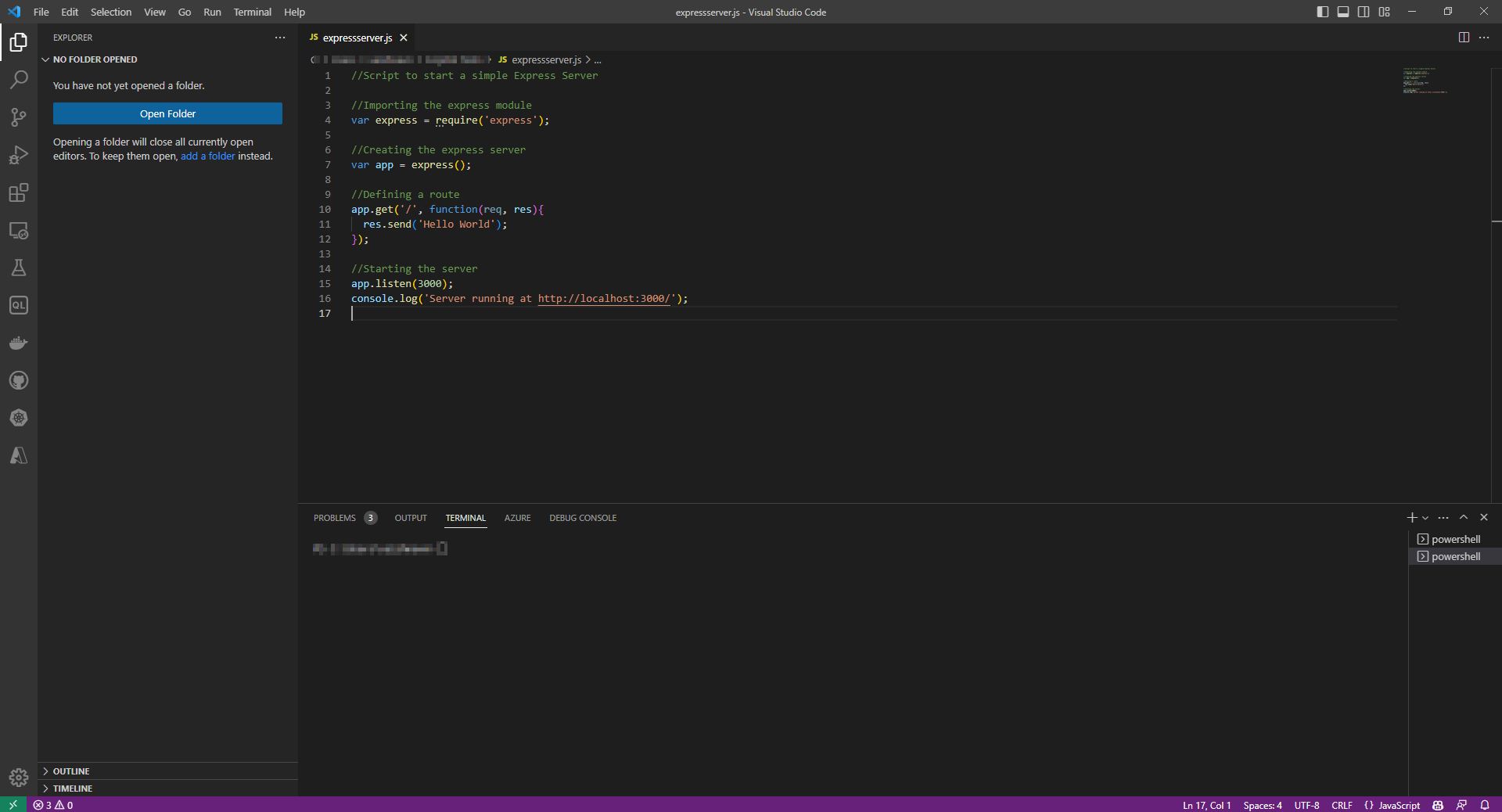
Task: Open the Azure view in the activity bar
Action: click(19, 456)
